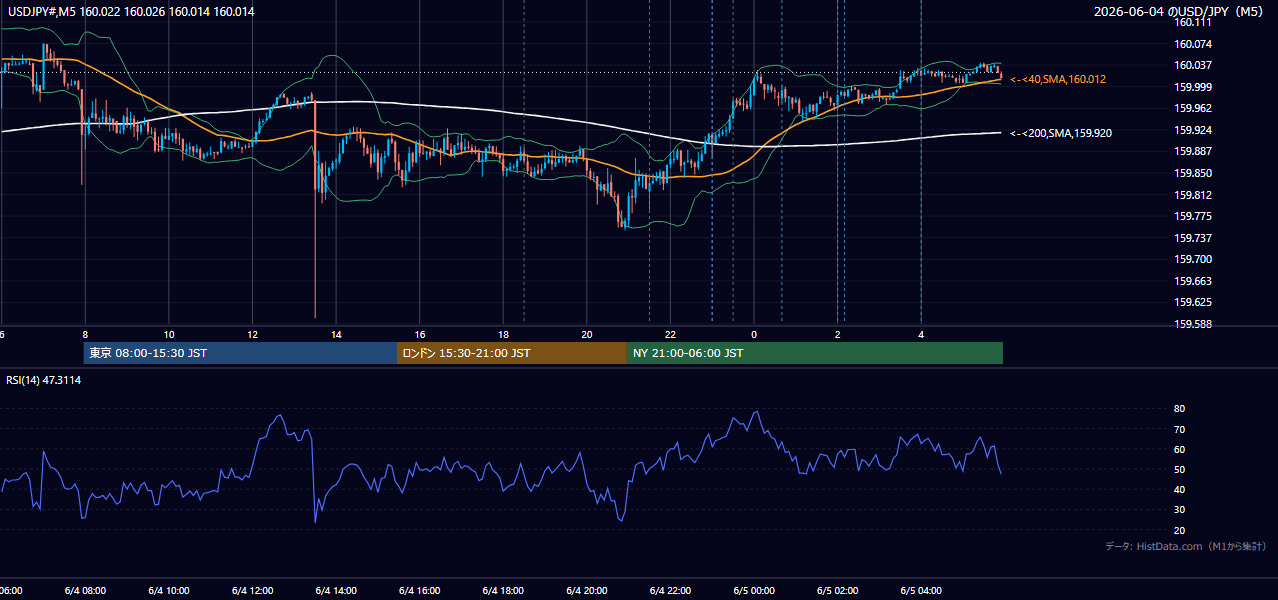Click the 6/4 16:00 time label
Image resolution: width=1278 pixels, height=600 pixels.
tap(419, 590)
